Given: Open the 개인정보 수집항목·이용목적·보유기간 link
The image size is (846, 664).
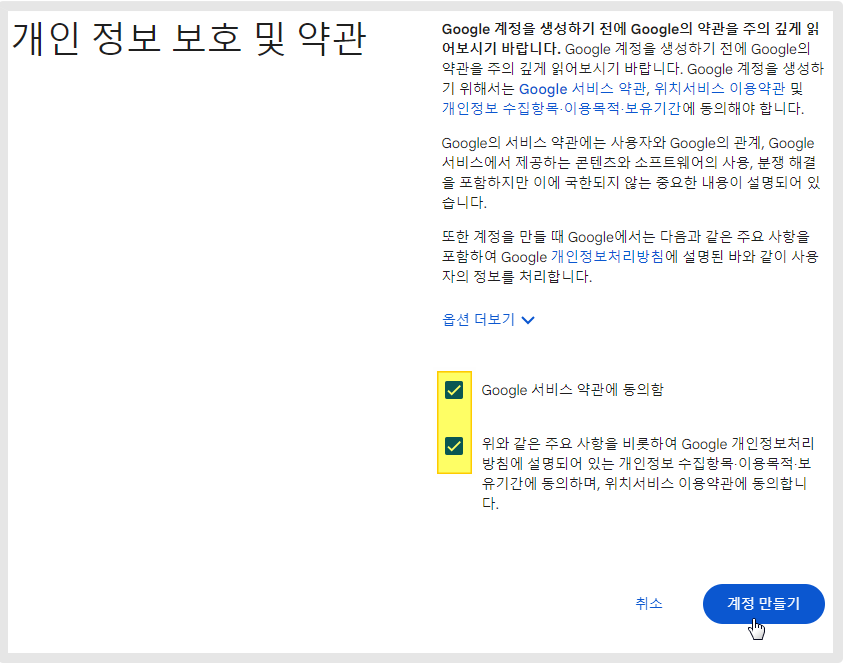Looking at the screenshot, I should pos(562,108).
